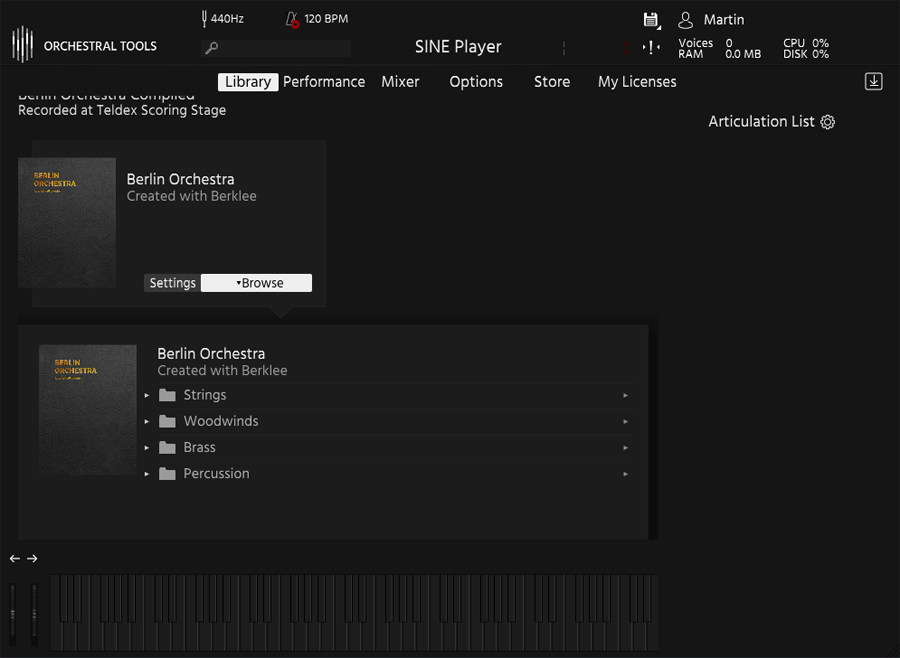This screenshot has width=900, height=658.
Task: Click the RAM 0.0 MB readout
Action: [x=720, y=54]
